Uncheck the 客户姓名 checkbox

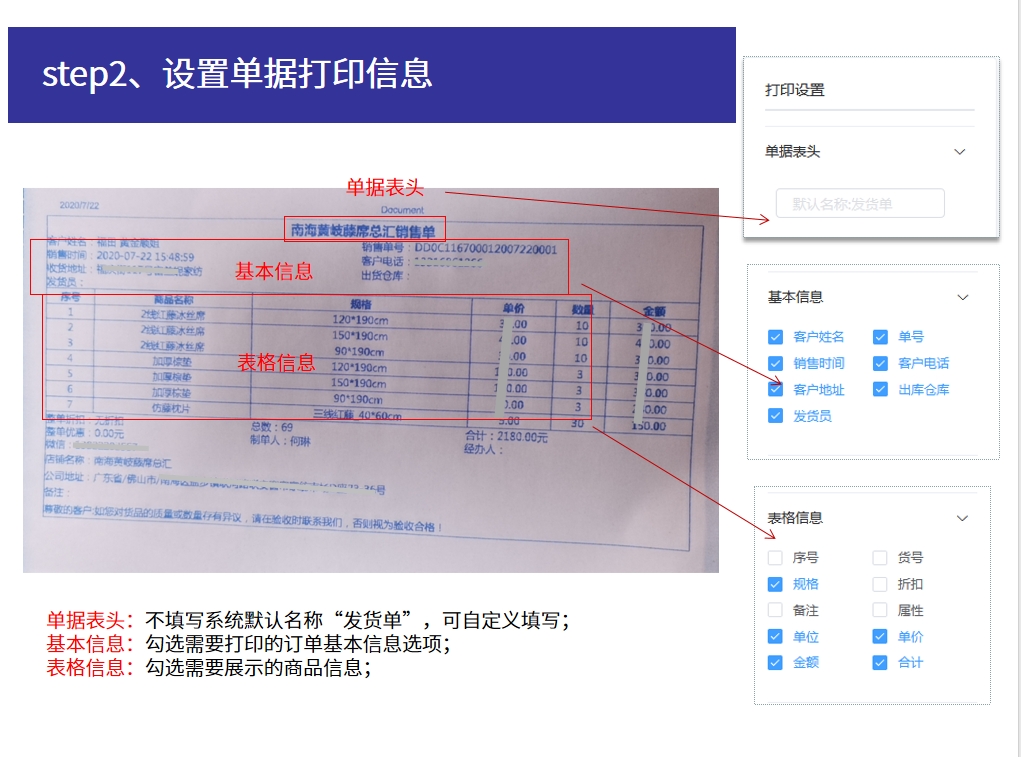775,337
